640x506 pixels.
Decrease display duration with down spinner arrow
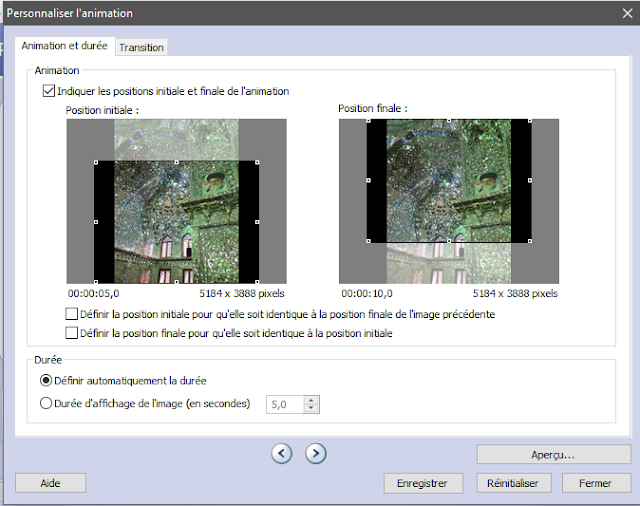click(x=311, y=408)
